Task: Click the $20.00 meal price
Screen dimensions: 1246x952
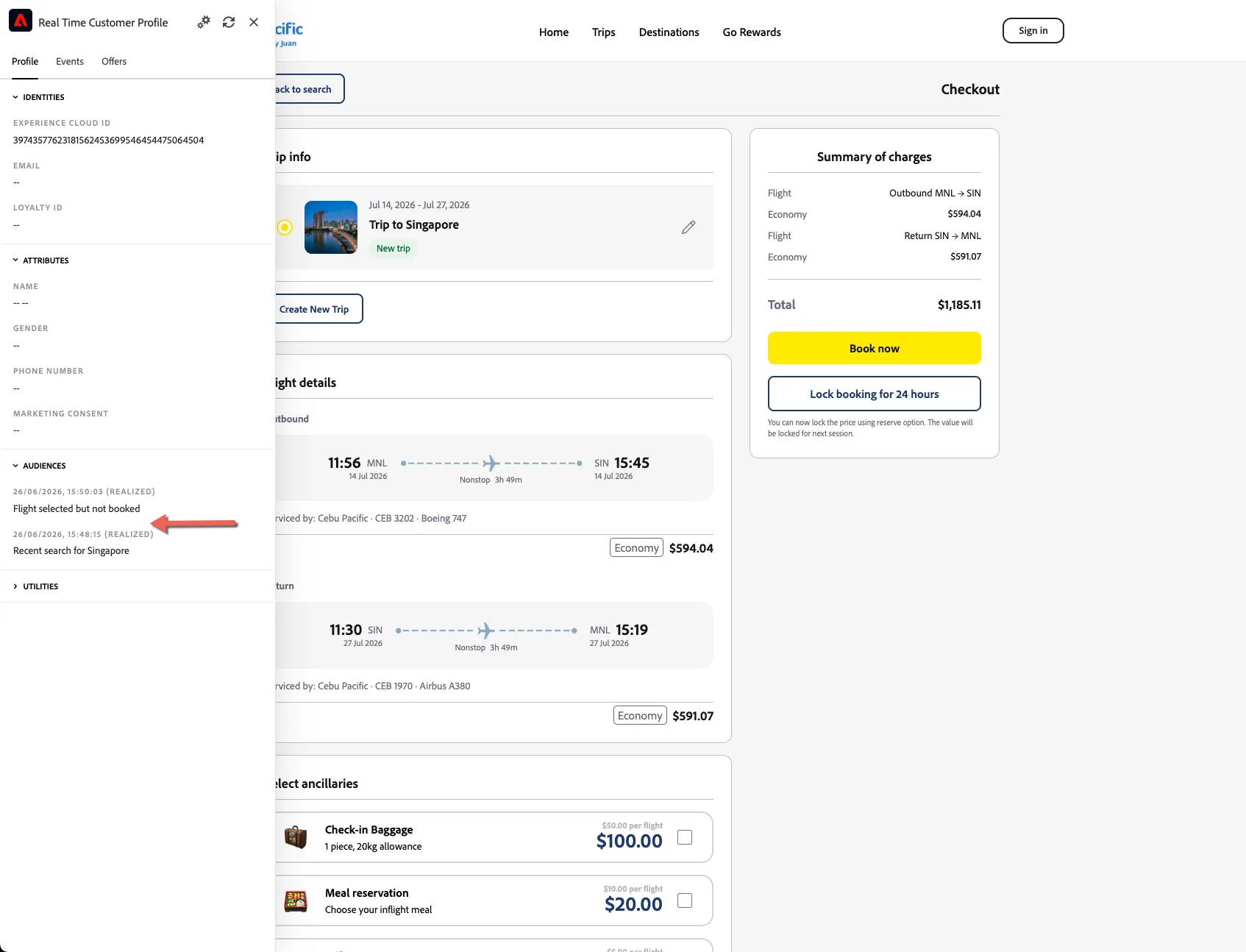Action: pyautogui.click(x=633, y=904)
